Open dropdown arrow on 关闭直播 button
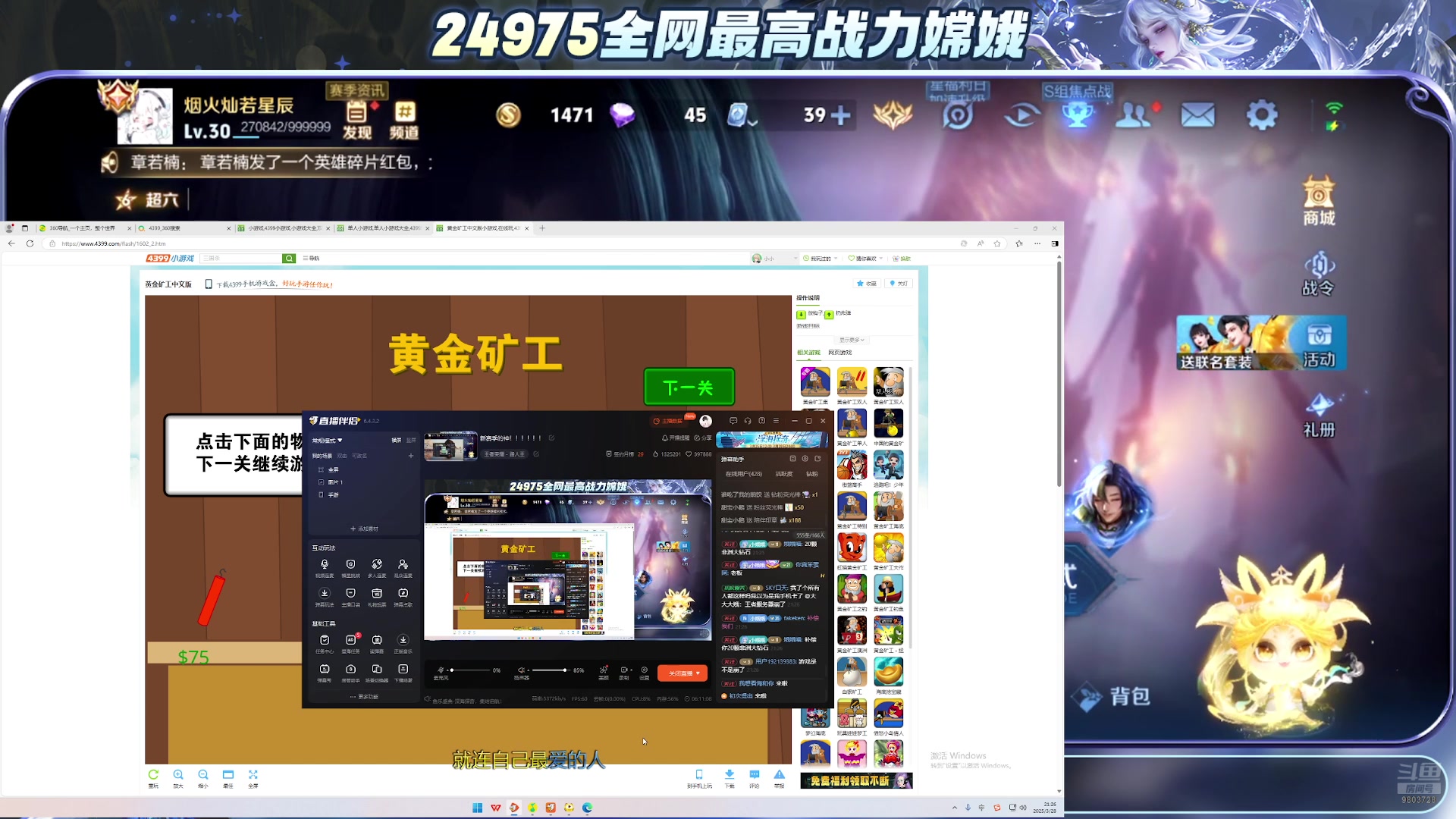This screenshot has width=1456, height=819. tap(698, 673)
